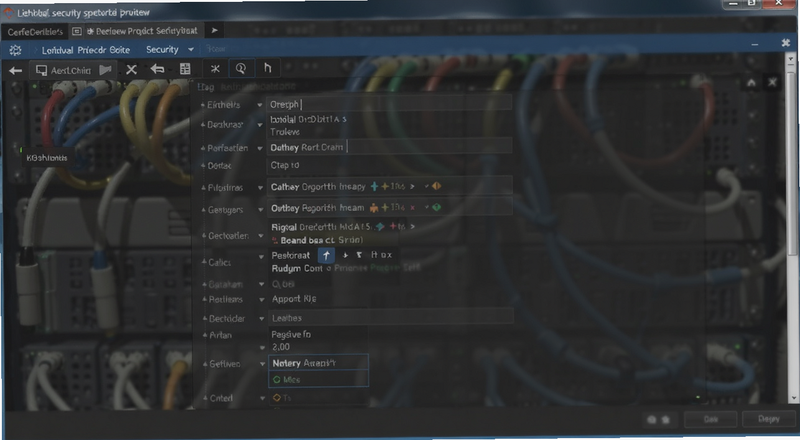Viewport: 800px width, 440px height.
Task: Select the radio next to Rudym Cont
Action: [x=329, y=268]
